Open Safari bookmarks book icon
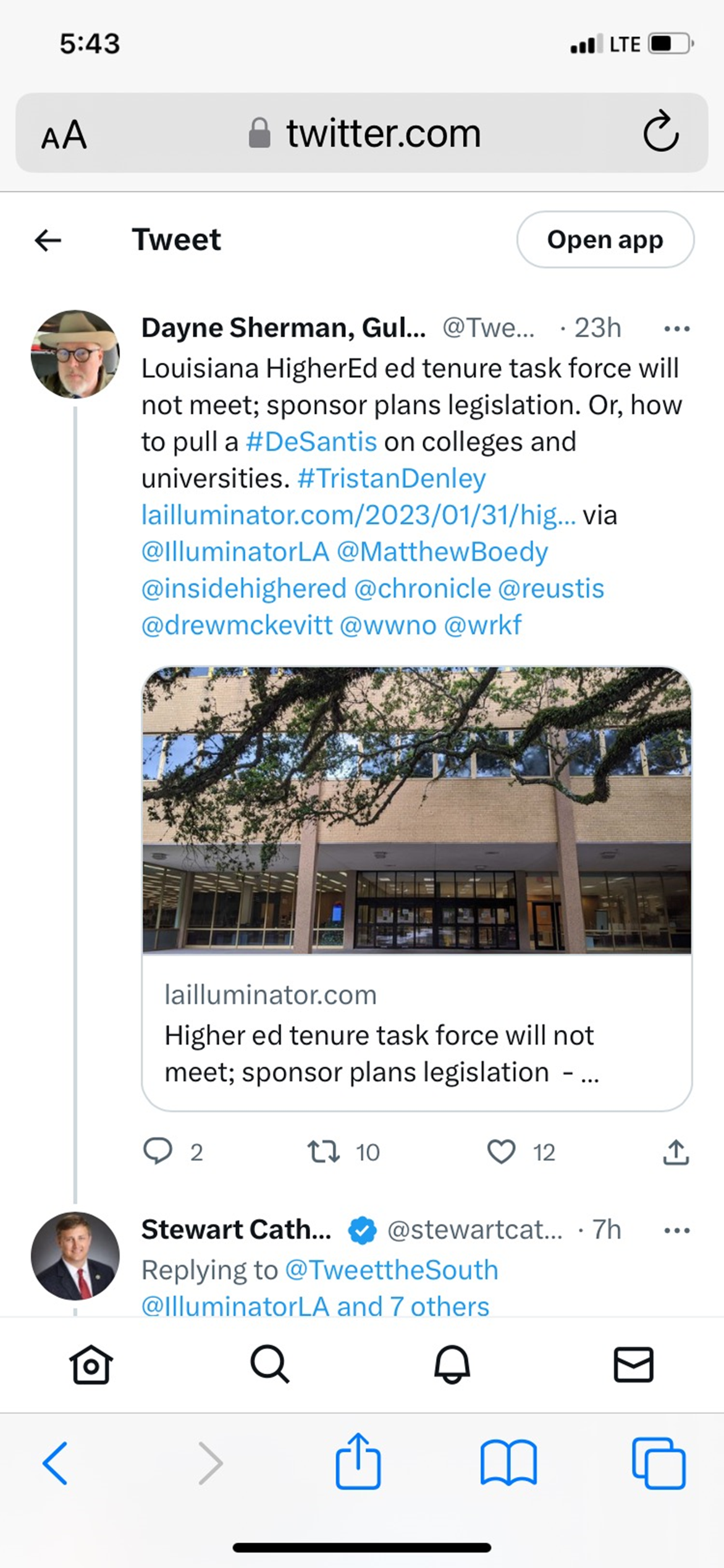This screenshot has width=724, height=1568. pyautogui.click(x=508, y=1463)
